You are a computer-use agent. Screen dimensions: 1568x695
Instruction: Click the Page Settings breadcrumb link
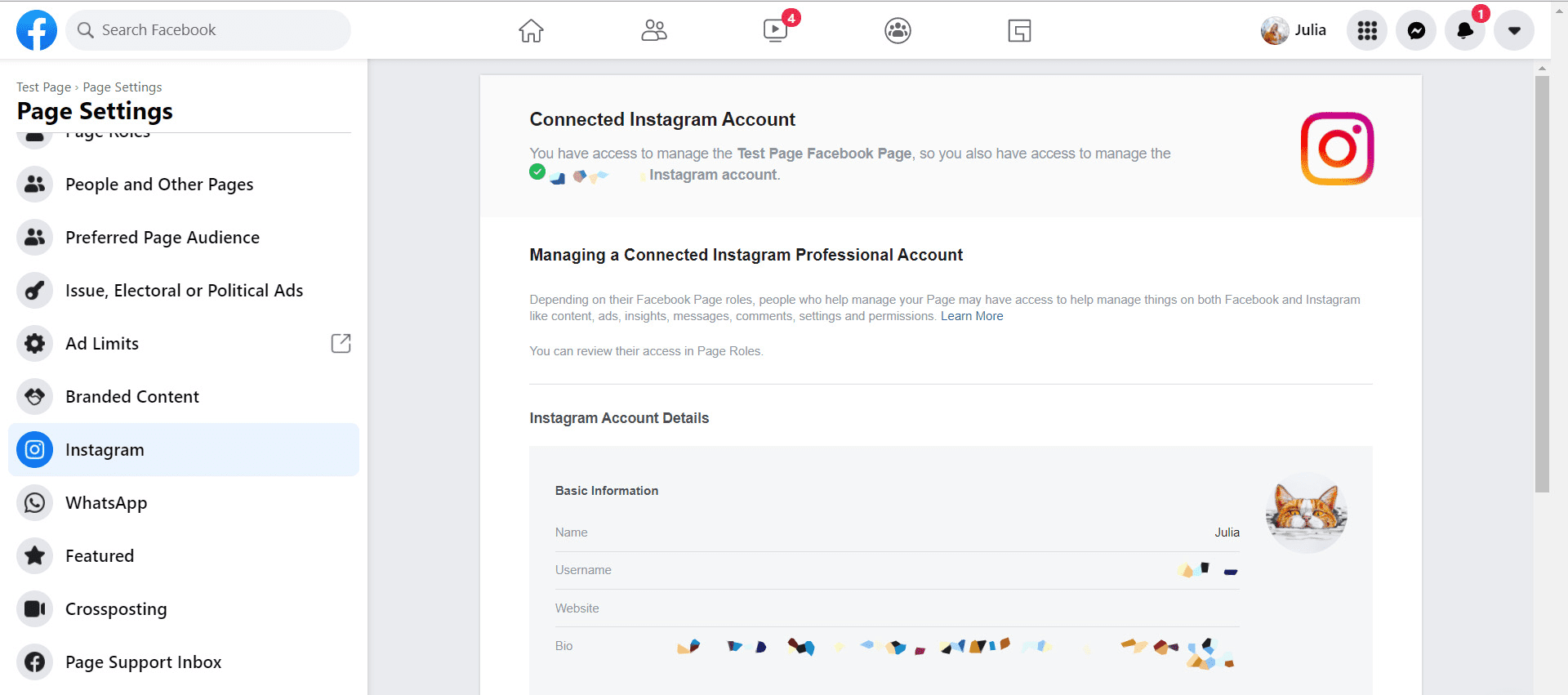click(x=122, y=87)
